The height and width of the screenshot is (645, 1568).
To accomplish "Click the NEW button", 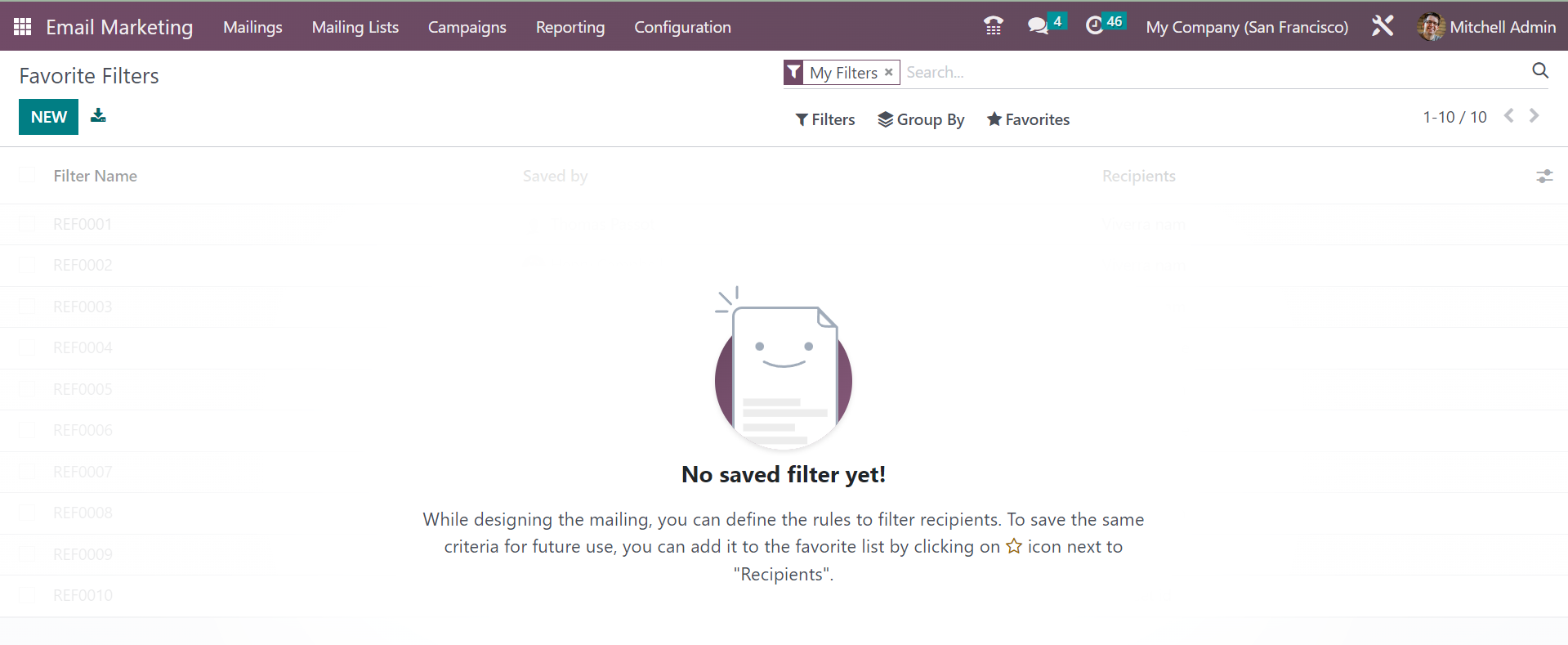I will (48, 117).
